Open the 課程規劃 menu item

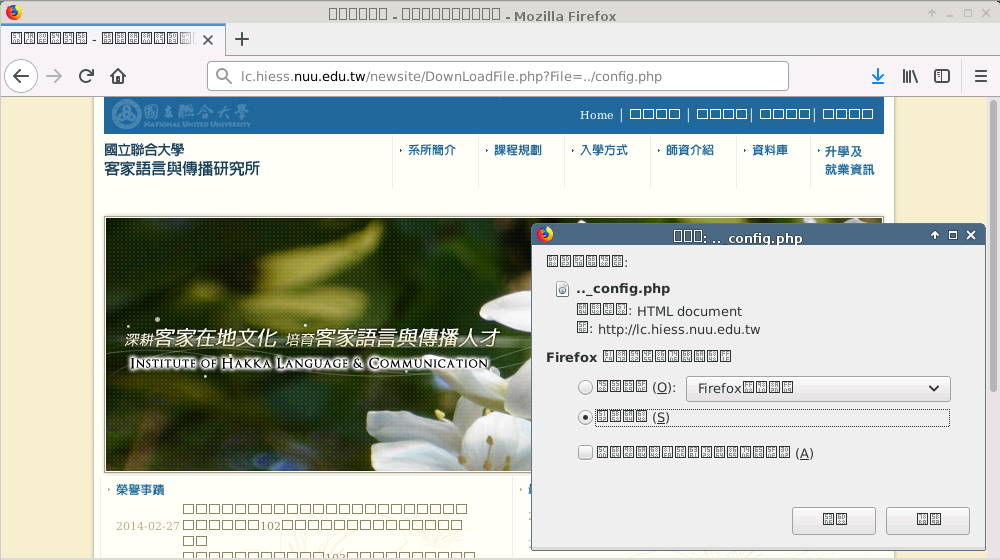[x=517, y=150]
